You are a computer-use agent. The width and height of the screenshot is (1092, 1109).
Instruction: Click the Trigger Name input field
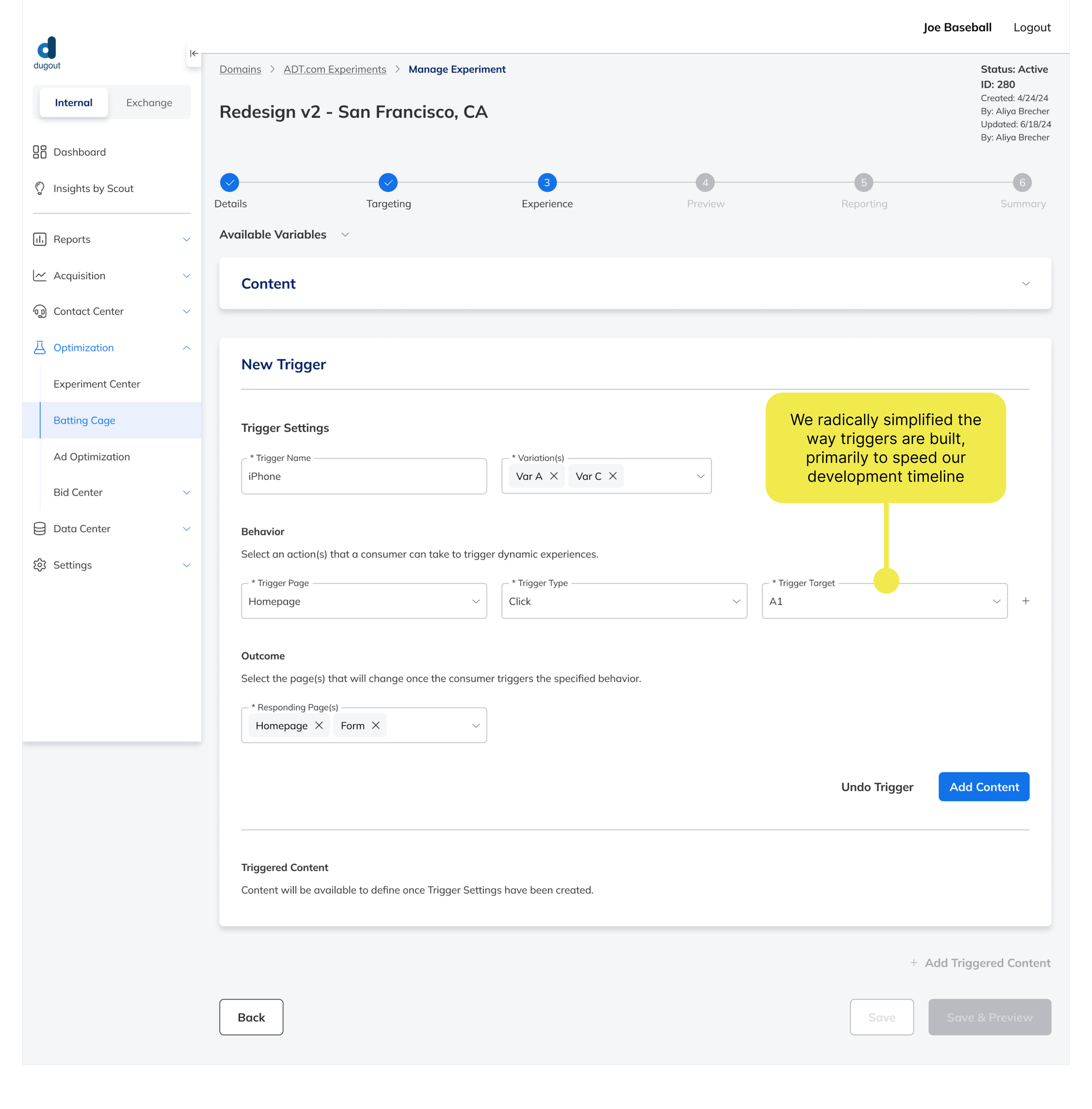(363, 476)
